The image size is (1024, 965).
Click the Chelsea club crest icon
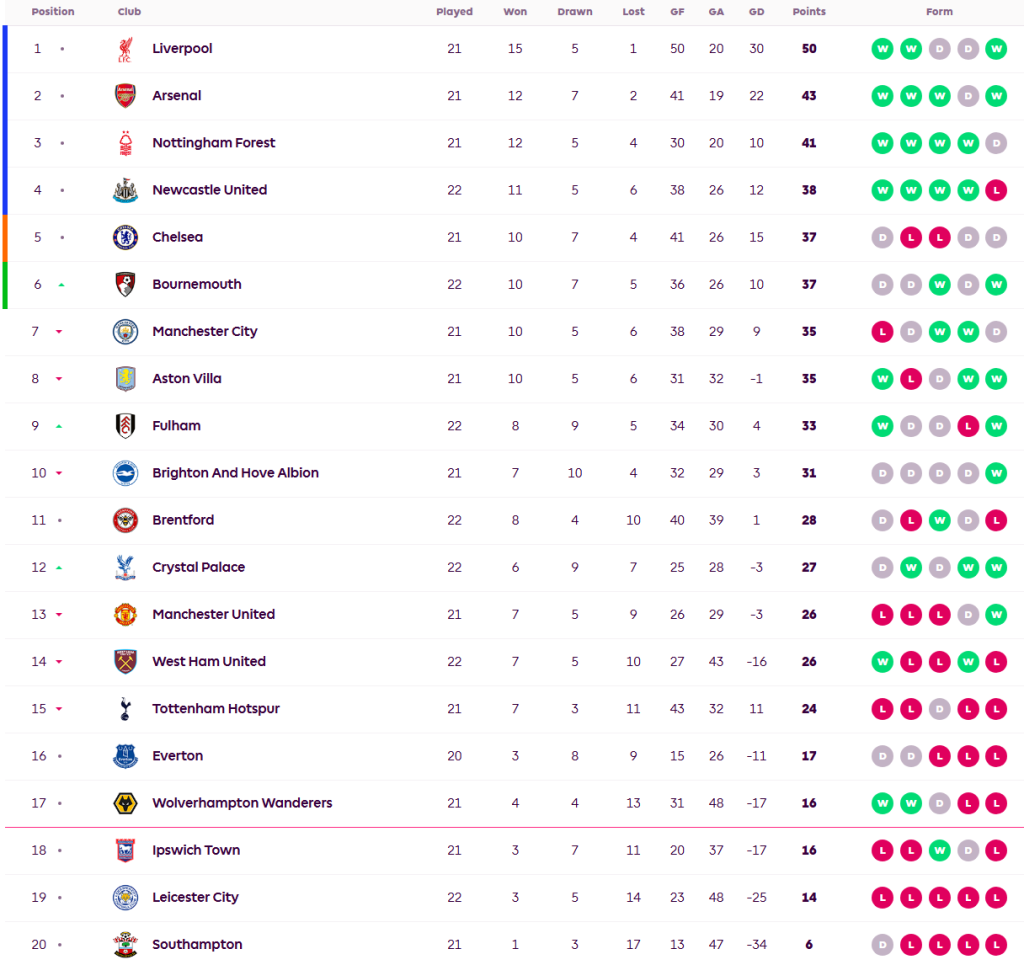(x=124, y=237)
